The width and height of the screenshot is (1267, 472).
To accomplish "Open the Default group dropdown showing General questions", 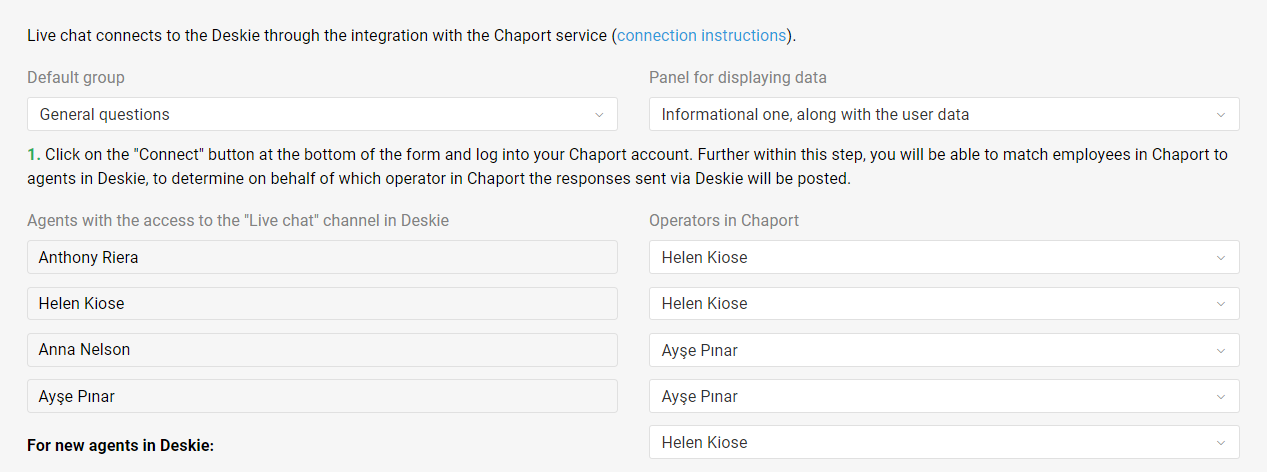I will click(x=322, y=114).
